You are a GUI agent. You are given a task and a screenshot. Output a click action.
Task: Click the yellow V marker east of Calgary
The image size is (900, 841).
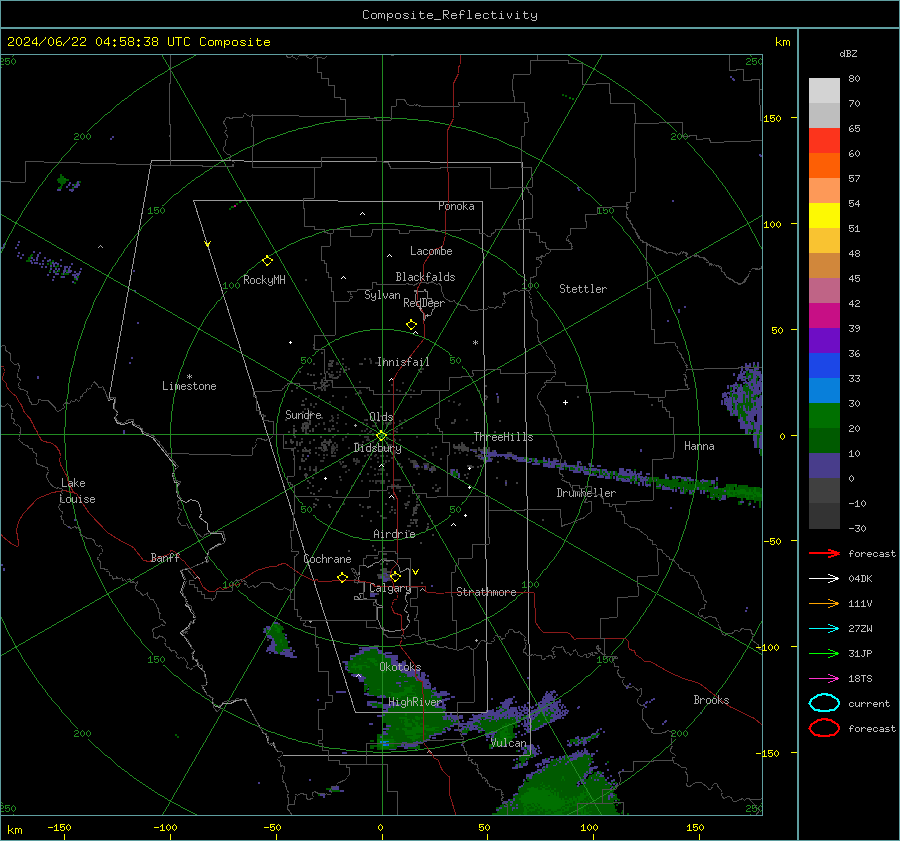point(415,572)
